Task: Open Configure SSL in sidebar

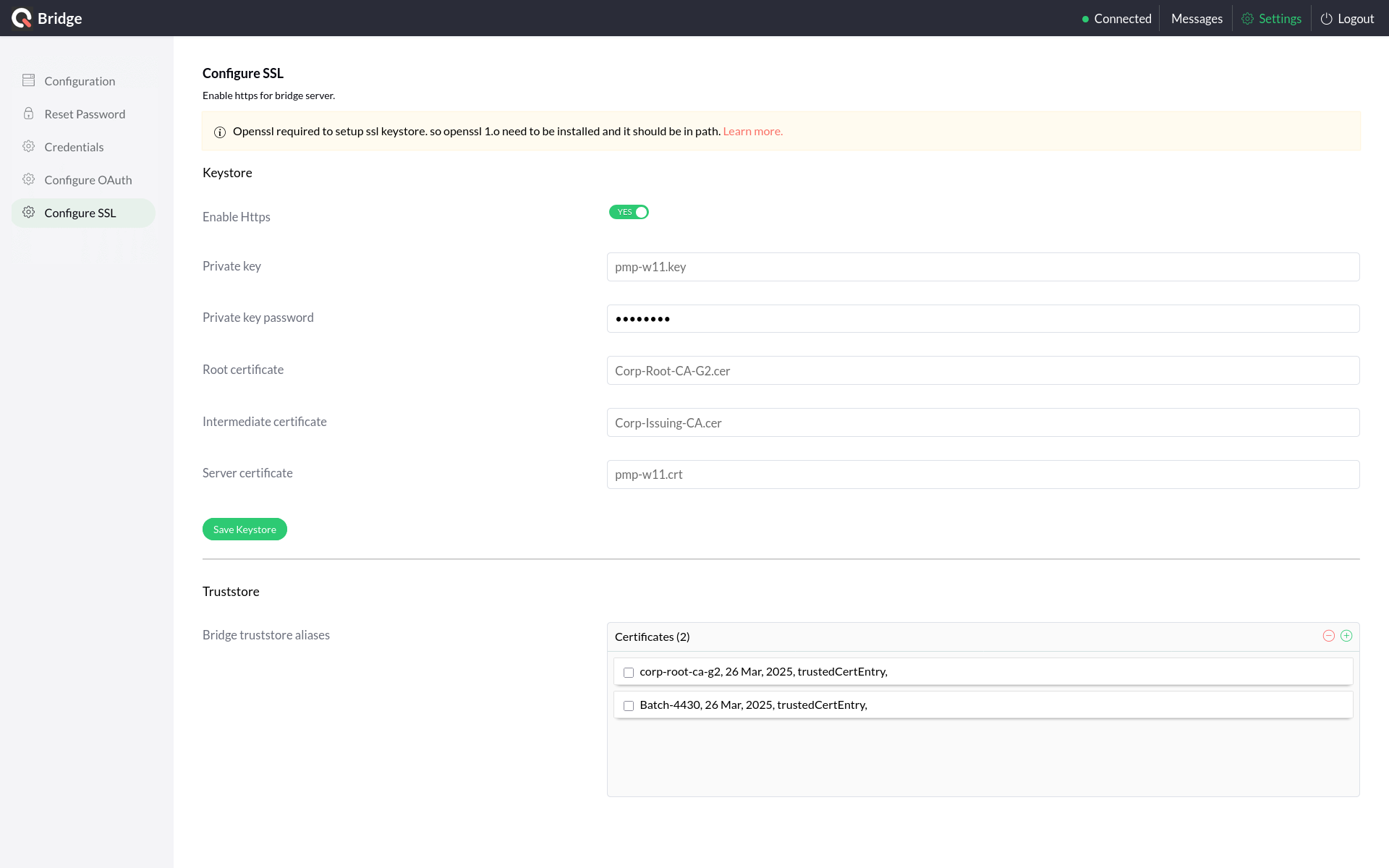Action: point(80,213)
